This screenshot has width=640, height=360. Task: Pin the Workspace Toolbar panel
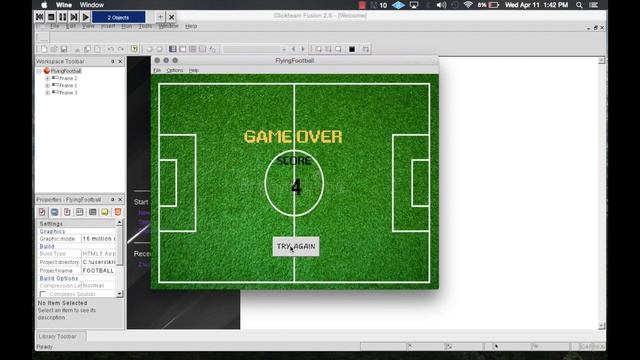pos(113,61)
